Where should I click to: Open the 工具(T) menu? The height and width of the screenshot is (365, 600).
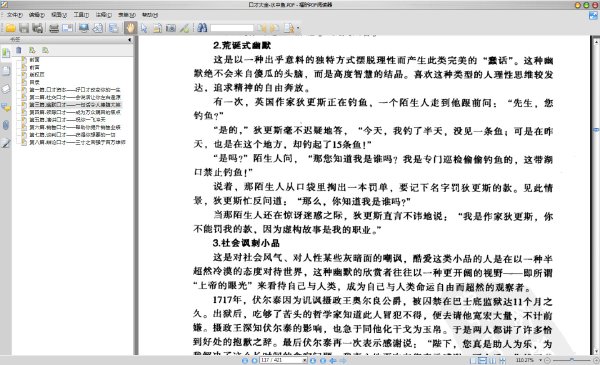[x=81, y=15]
